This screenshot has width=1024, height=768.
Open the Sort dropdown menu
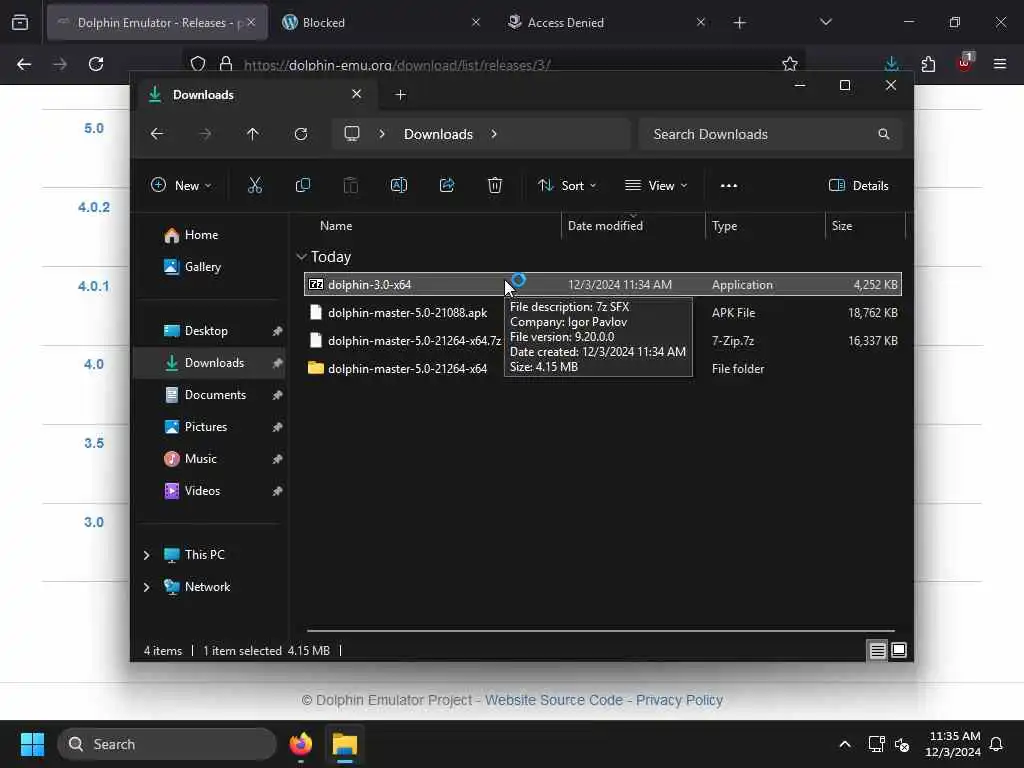(567, 185)
